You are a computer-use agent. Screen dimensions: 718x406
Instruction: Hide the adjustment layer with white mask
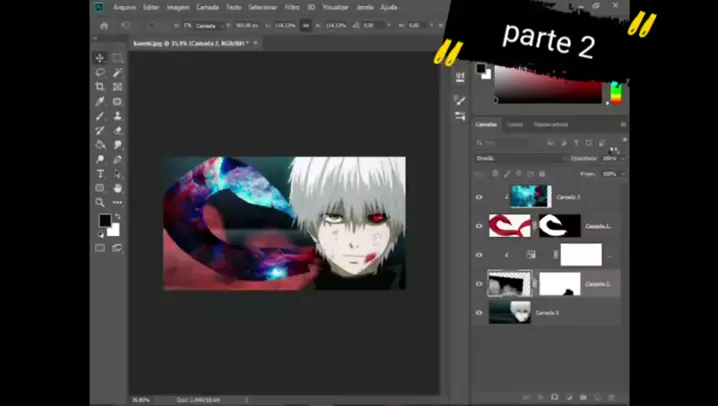(x=479, y=255)
